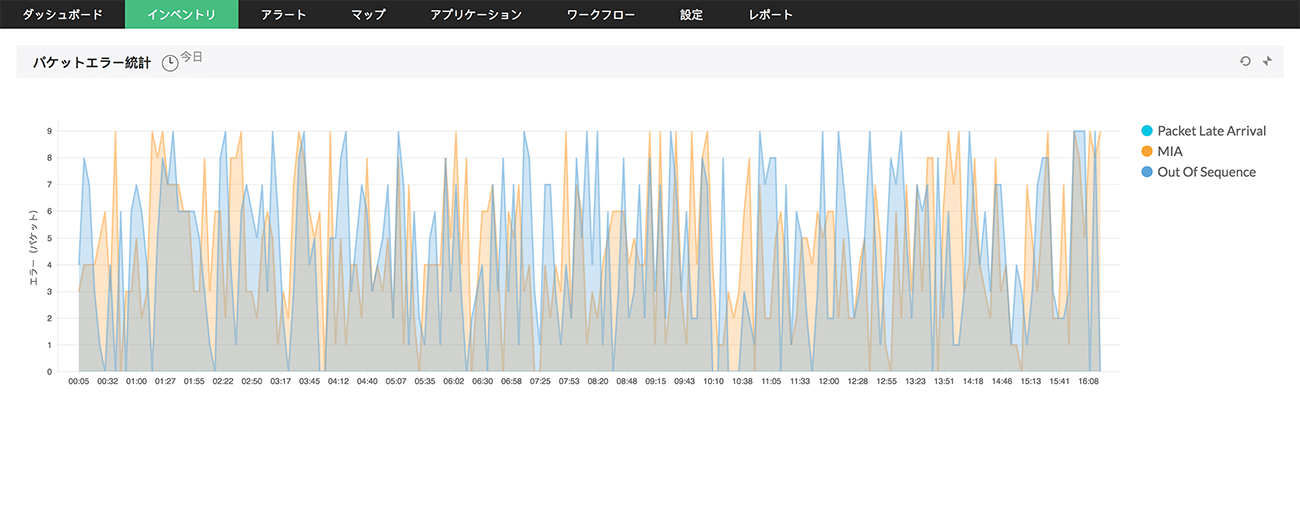Open the 設定 tab
Screen dimensions: 1300x520
click(x=691, y=14)
